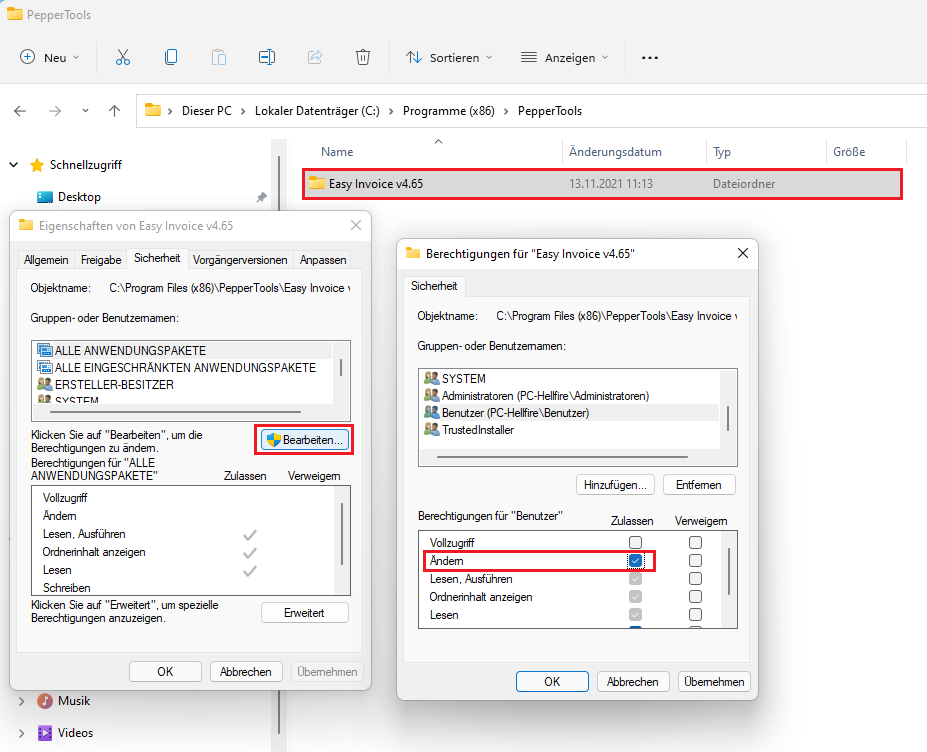
Task: Sort by the Änderungsdatum column header
Action: click(615, 152)
